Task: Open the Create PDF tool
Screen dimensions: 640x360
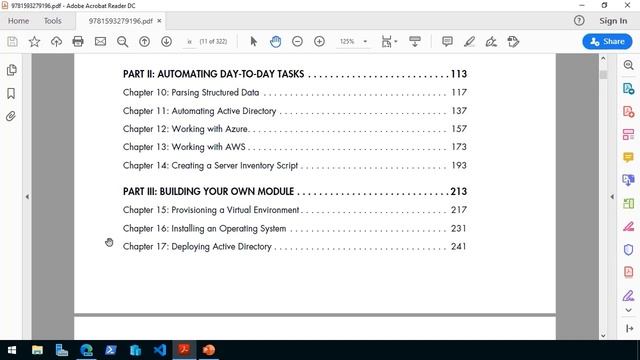Action: 629,111
